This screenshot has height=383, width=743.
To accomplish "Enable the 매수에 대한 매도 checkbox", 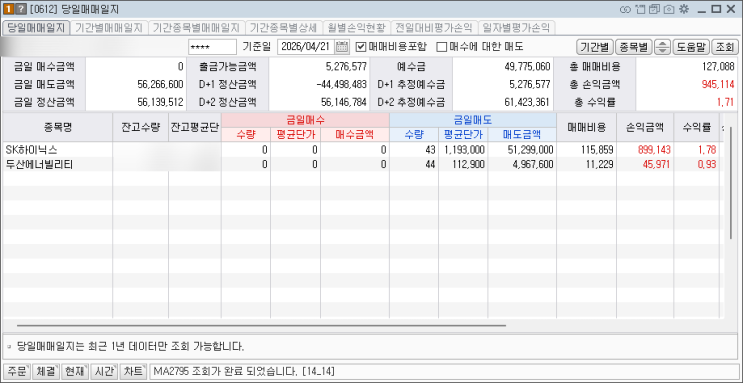I will click(x=442, y=46).
